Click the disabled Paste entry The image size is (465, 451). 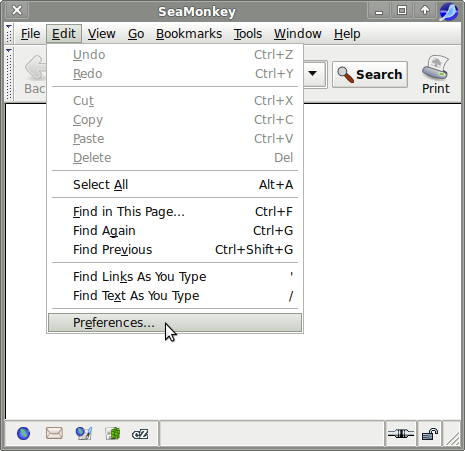175,139
